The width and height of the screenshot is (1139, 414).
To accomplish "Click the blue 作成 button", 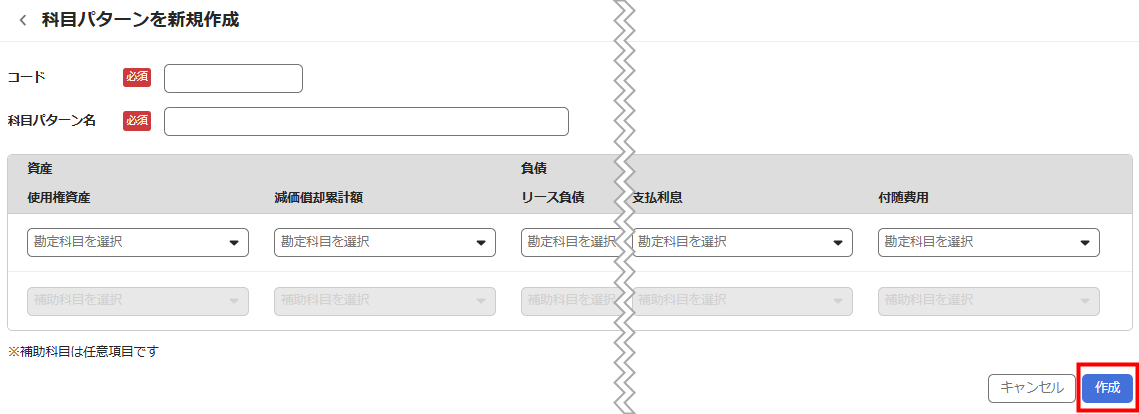I will 1107,388.
